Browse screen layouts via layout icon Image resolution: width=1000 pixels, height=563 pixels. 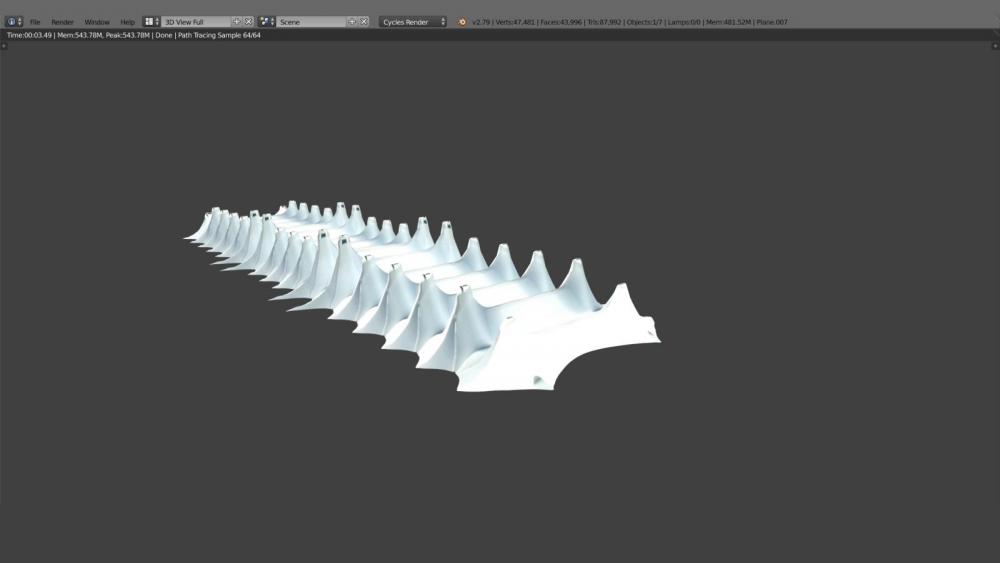click(x=151, y=21)
